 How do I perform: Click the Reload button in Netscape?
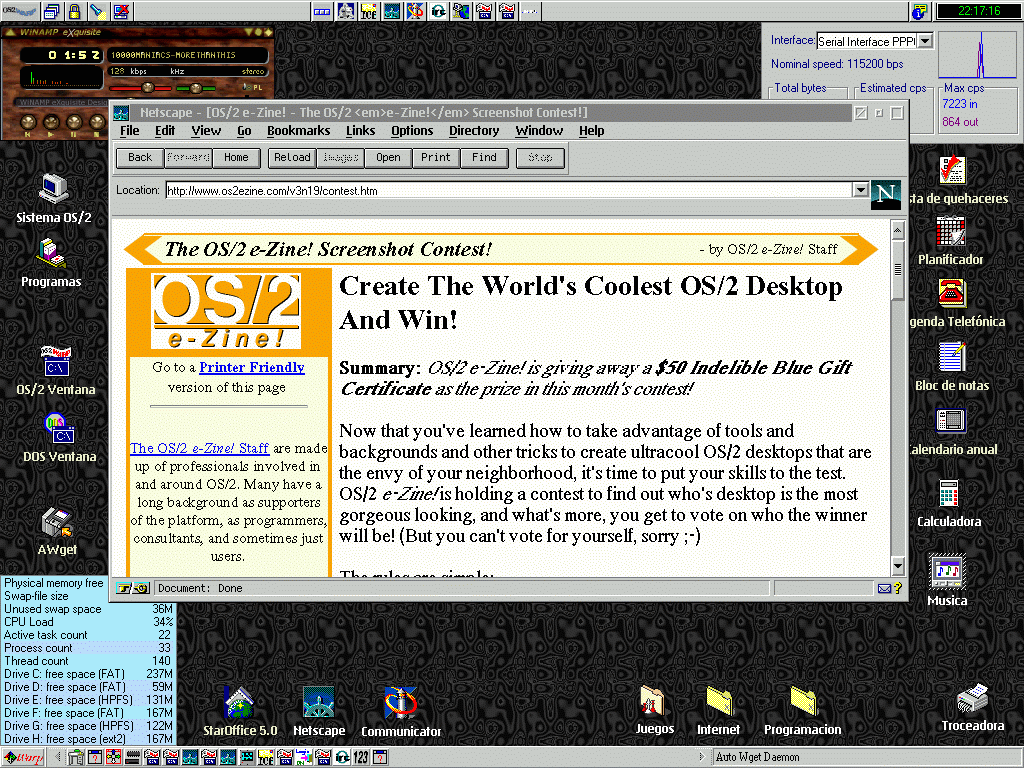pyautogui.click(x=292, y=157)
